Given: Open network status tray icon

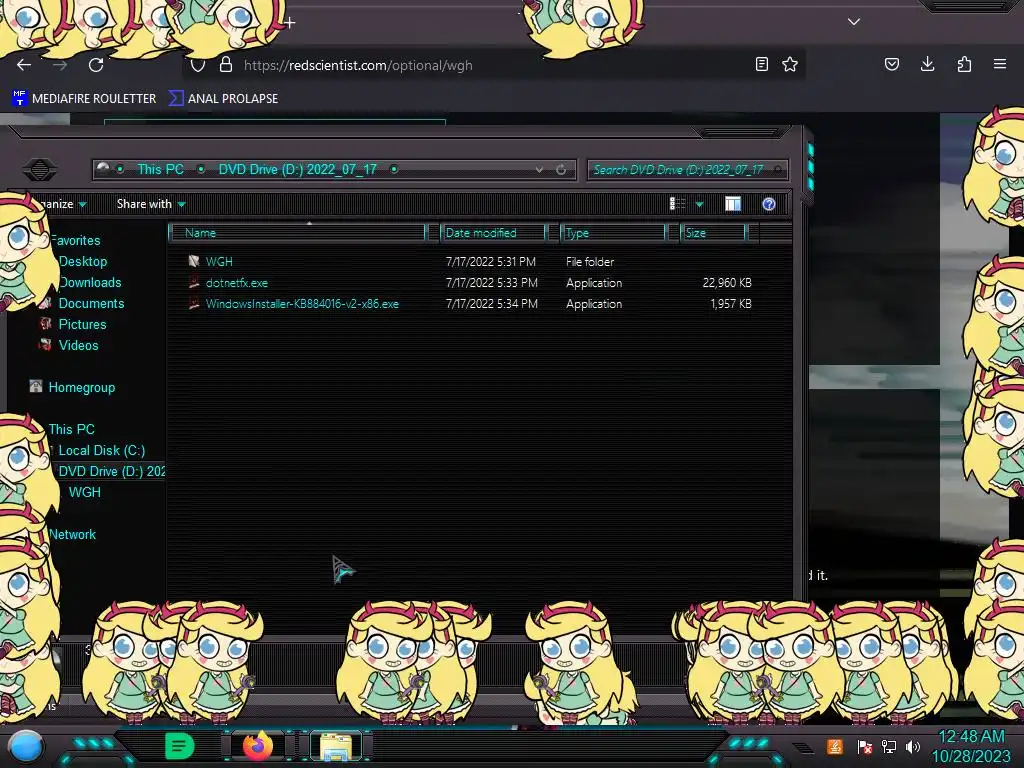Looking at the screenshot, I should (x=889, y=746).
